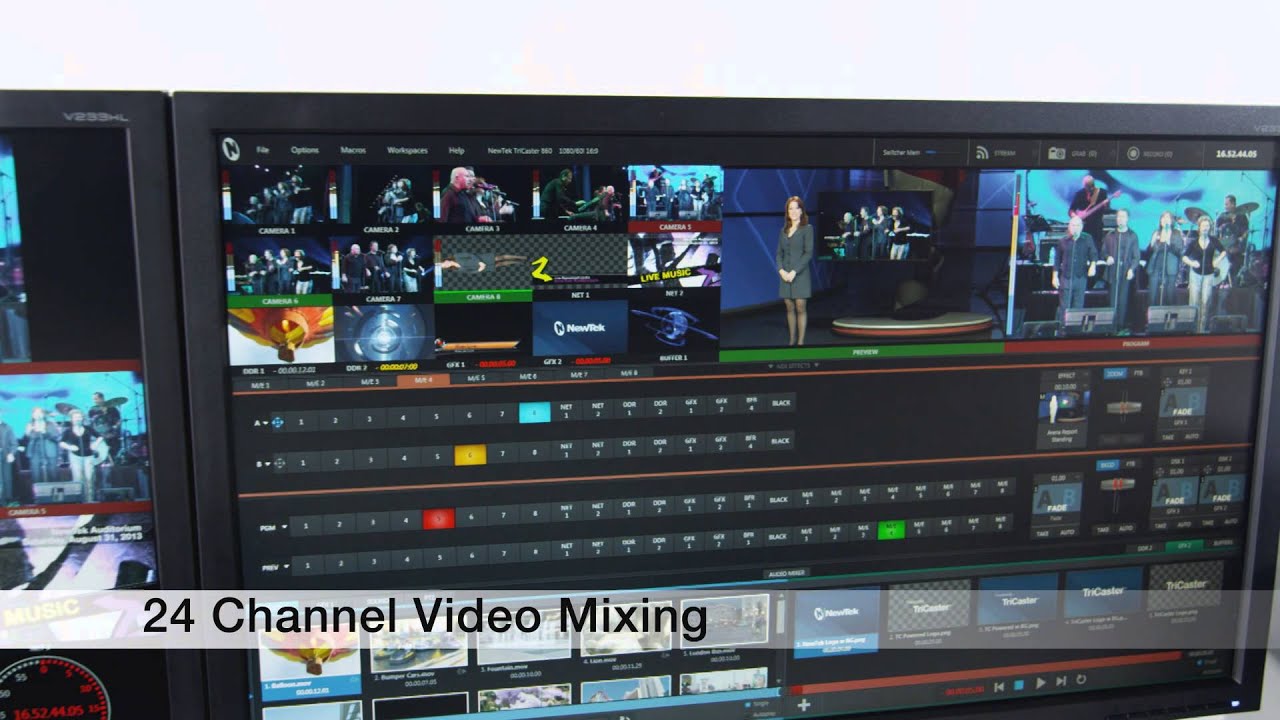Click the Stop square in the GFX player
This screenshot has height=720, width=1280.
pos(1019,684)
